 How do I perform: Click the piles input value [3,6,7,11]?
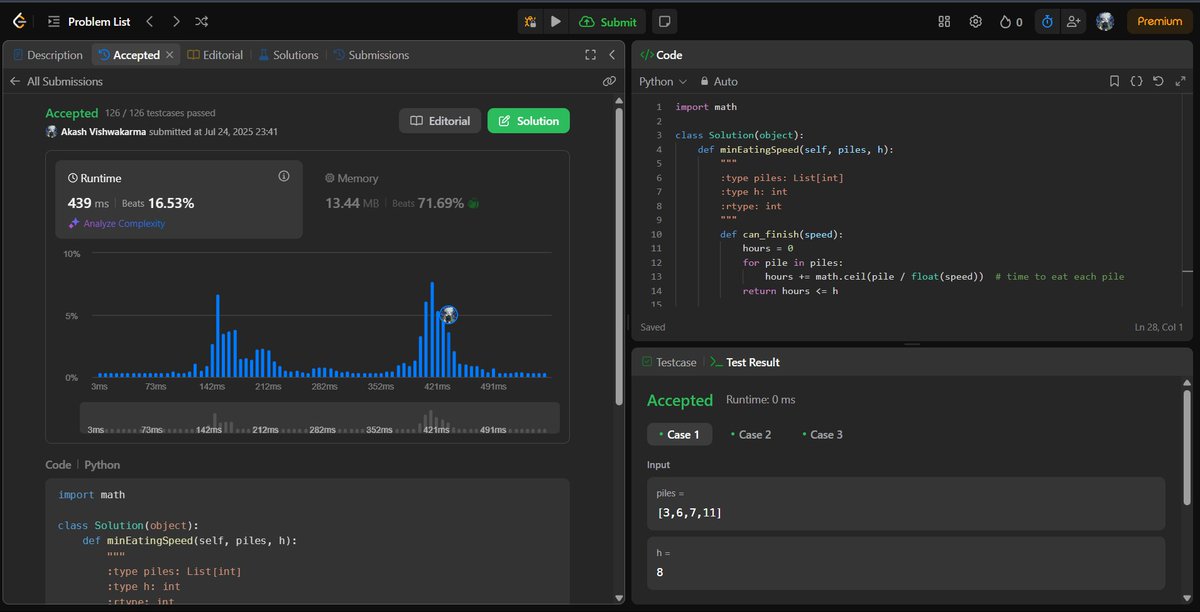pyautogui.click(x=690, y=513)
